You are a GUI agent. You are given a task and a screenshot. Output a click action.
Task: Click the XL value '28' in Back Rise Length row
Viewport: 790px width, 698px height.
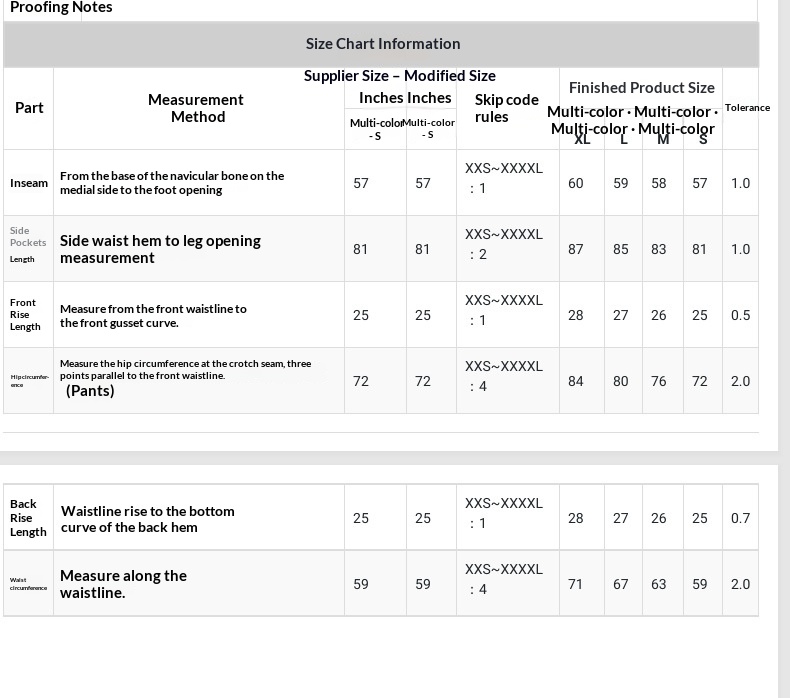click(x=575, y=518)
